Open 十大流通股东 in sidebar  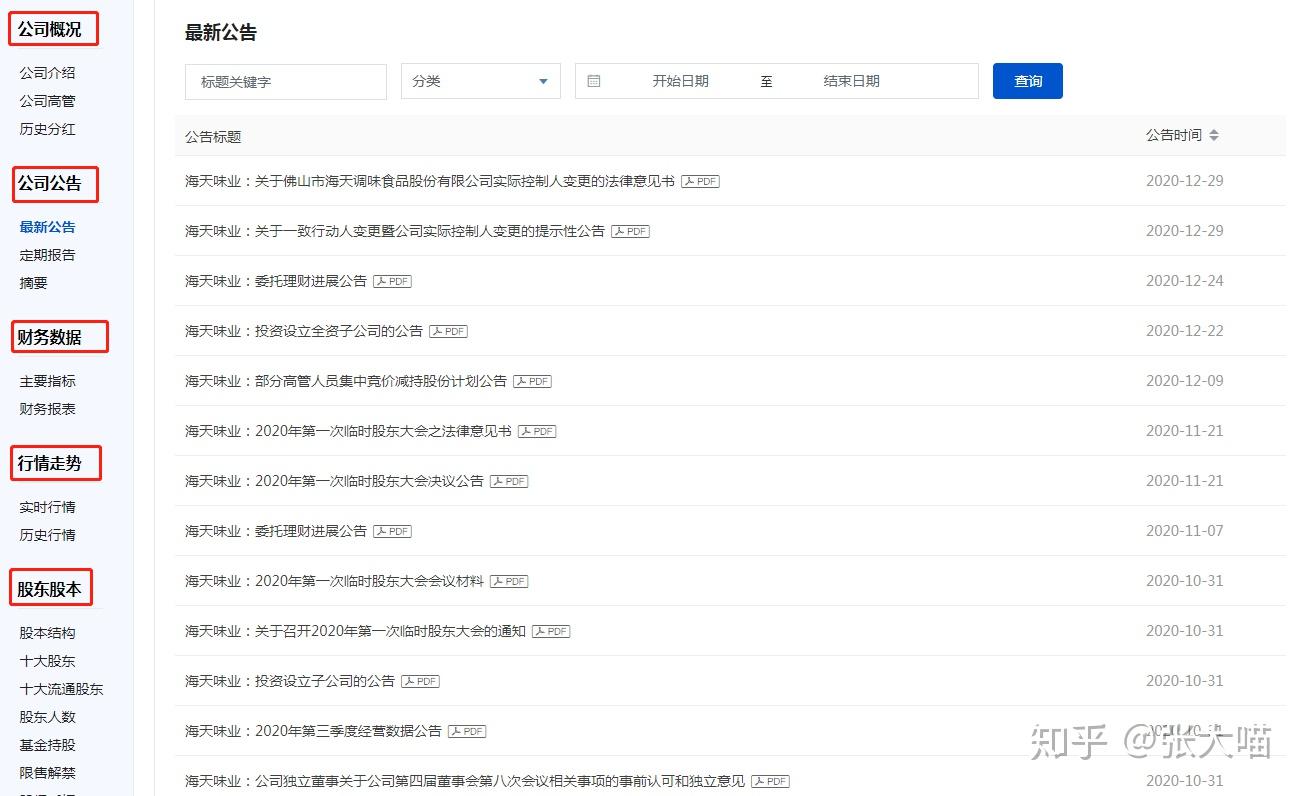(61, 689)
